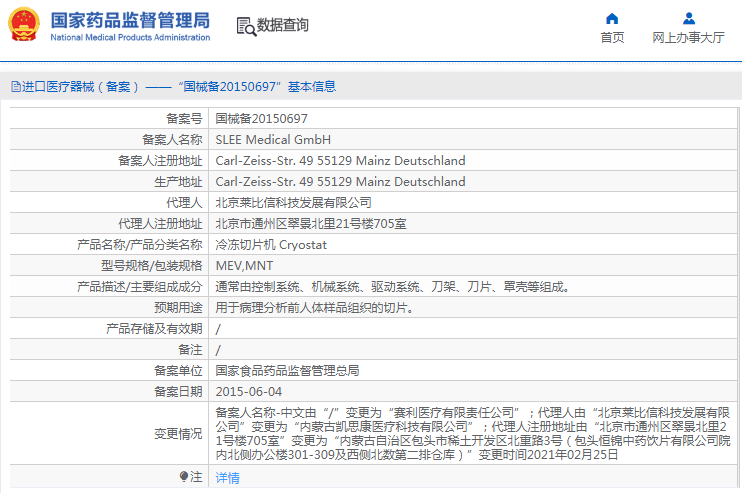Click the national emblem logo
This screenshot has height=493, width=742.
tap(25, 25)
